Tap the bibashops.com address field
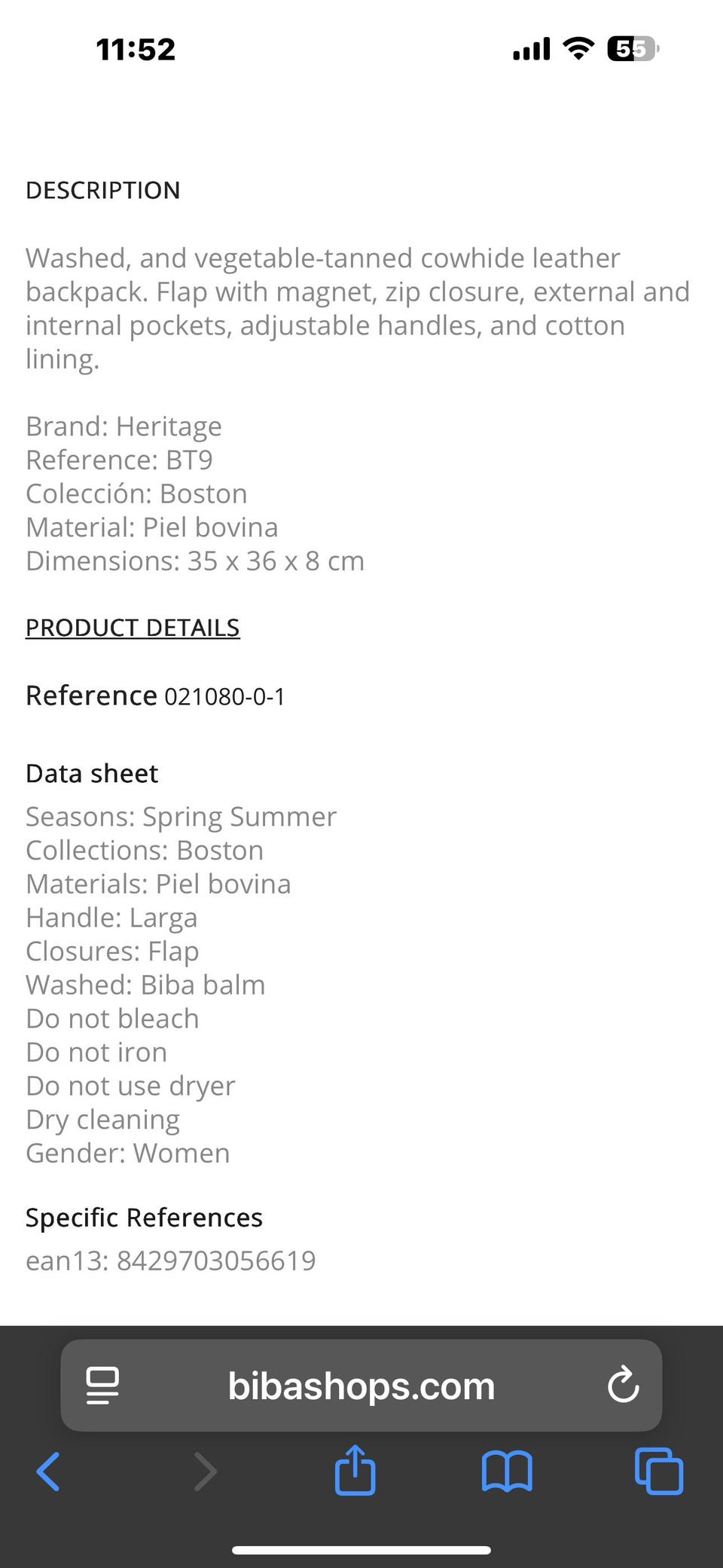 (361, 1386)
